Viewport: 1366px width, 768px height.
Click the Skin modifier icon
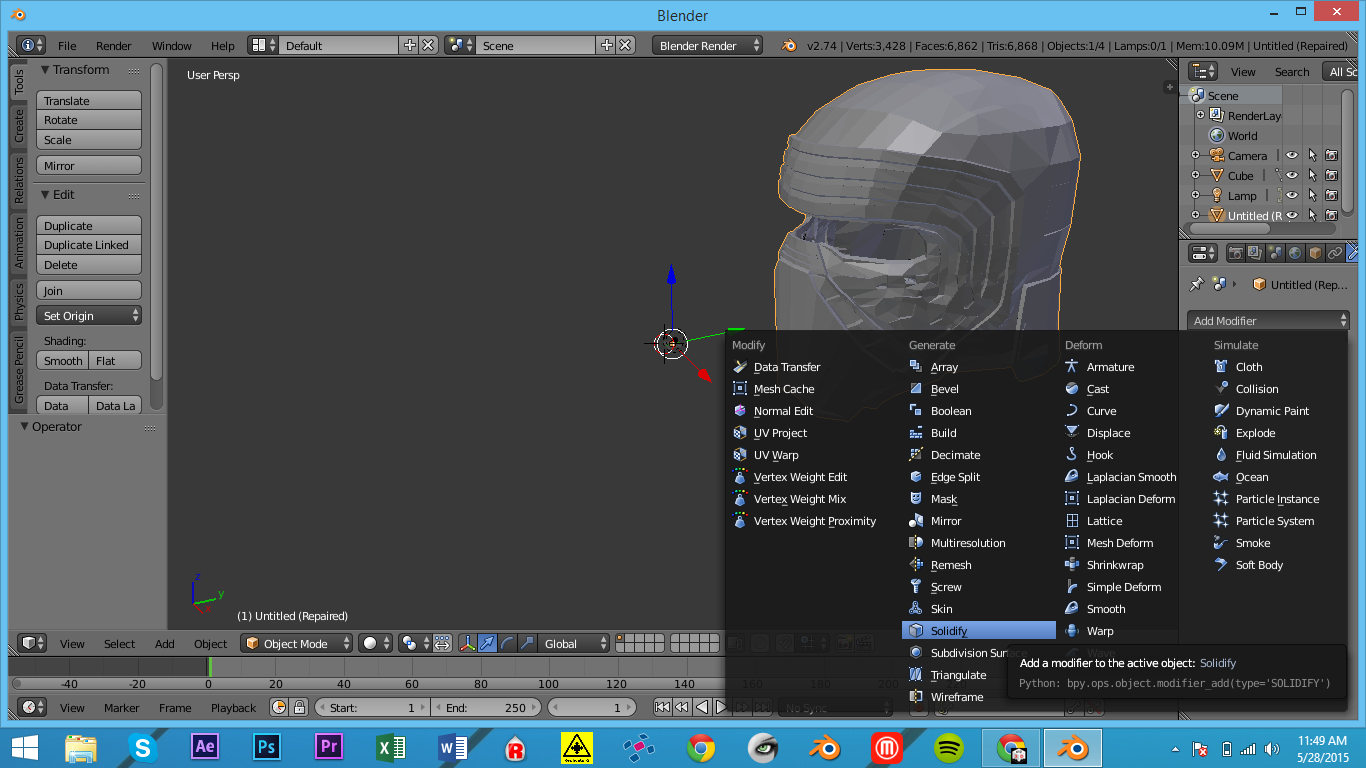pyautogui.click(x=916, y=609)
